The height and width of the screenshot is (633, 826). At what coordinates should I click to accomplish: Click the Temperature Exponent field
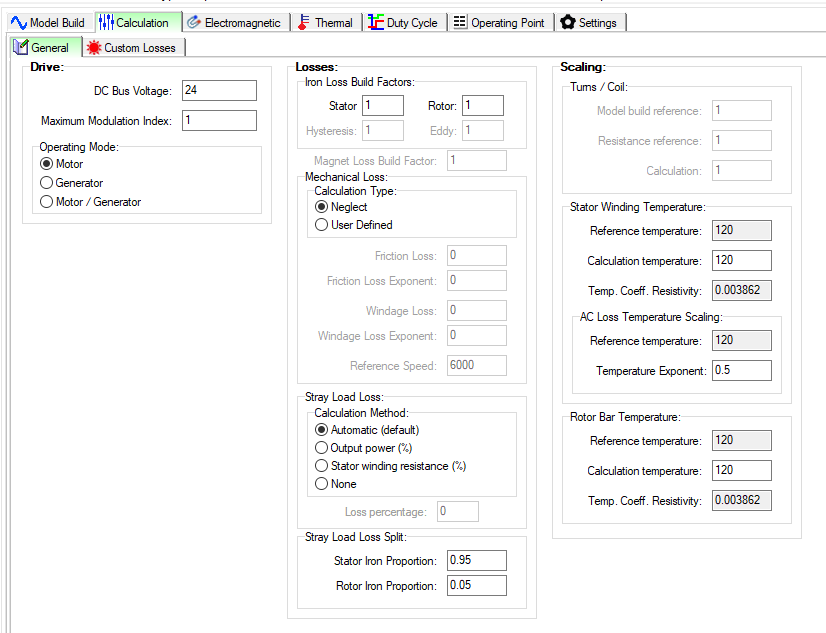pos(742,370)
